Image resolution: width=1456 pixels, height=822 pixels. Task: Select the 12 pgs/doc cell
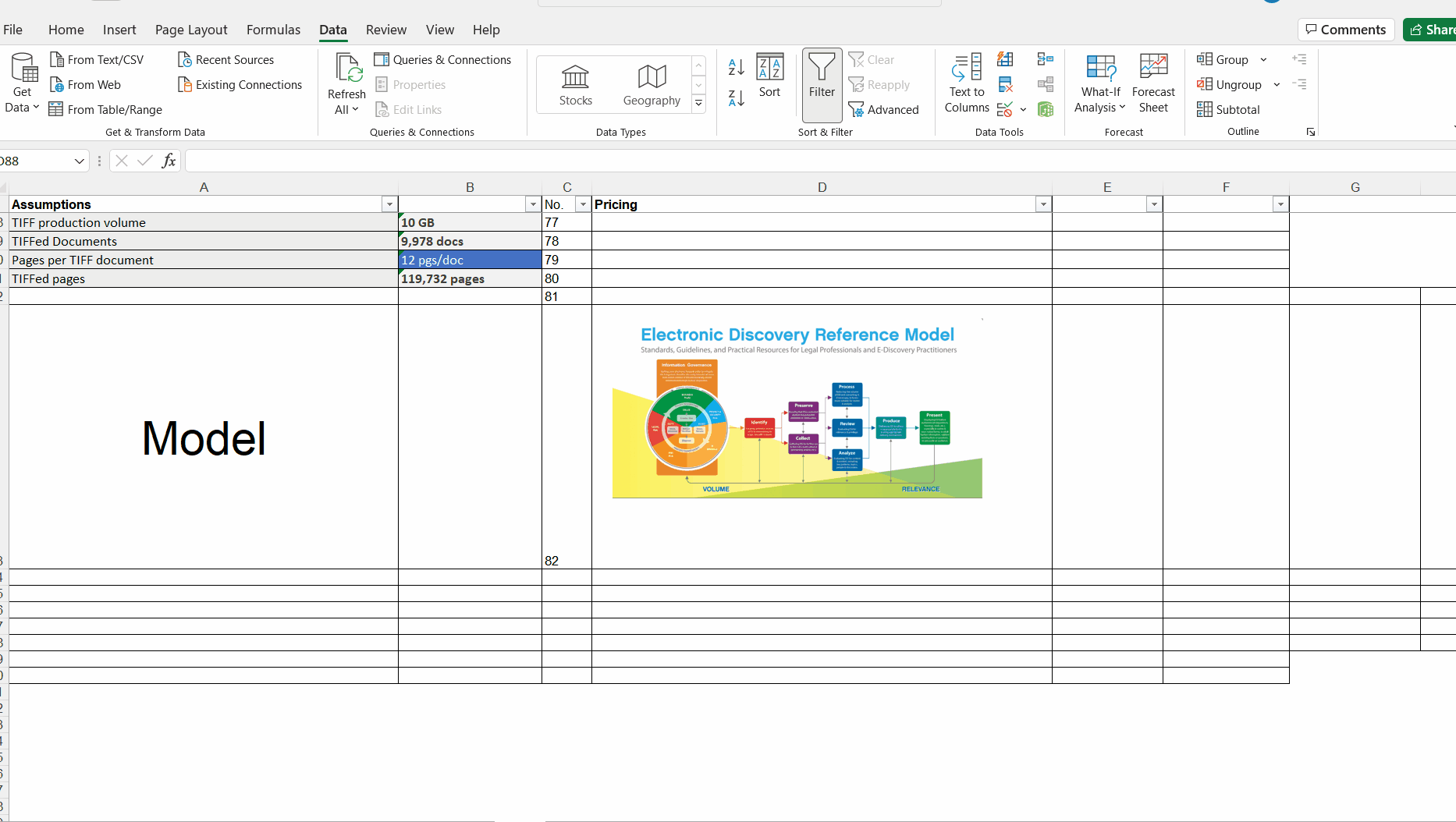(x=470, y=260)
